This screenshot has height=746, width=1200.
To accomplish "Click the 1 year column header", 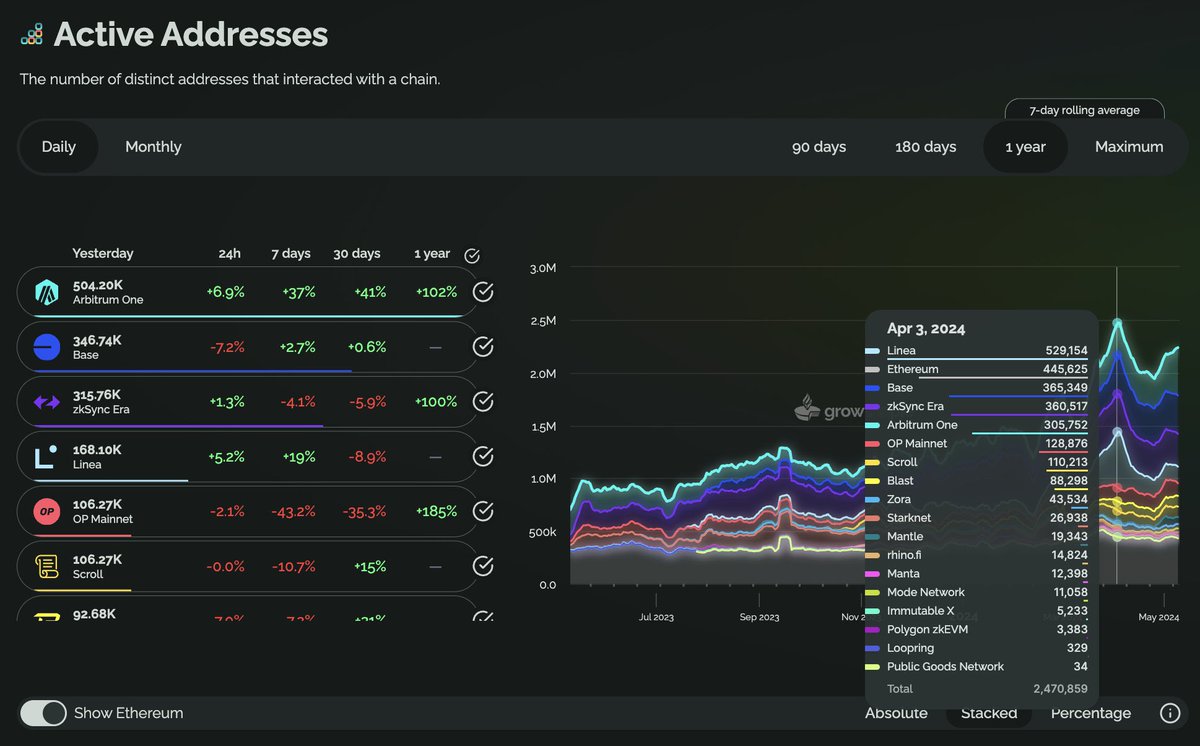I will click(x=432, y=254).
